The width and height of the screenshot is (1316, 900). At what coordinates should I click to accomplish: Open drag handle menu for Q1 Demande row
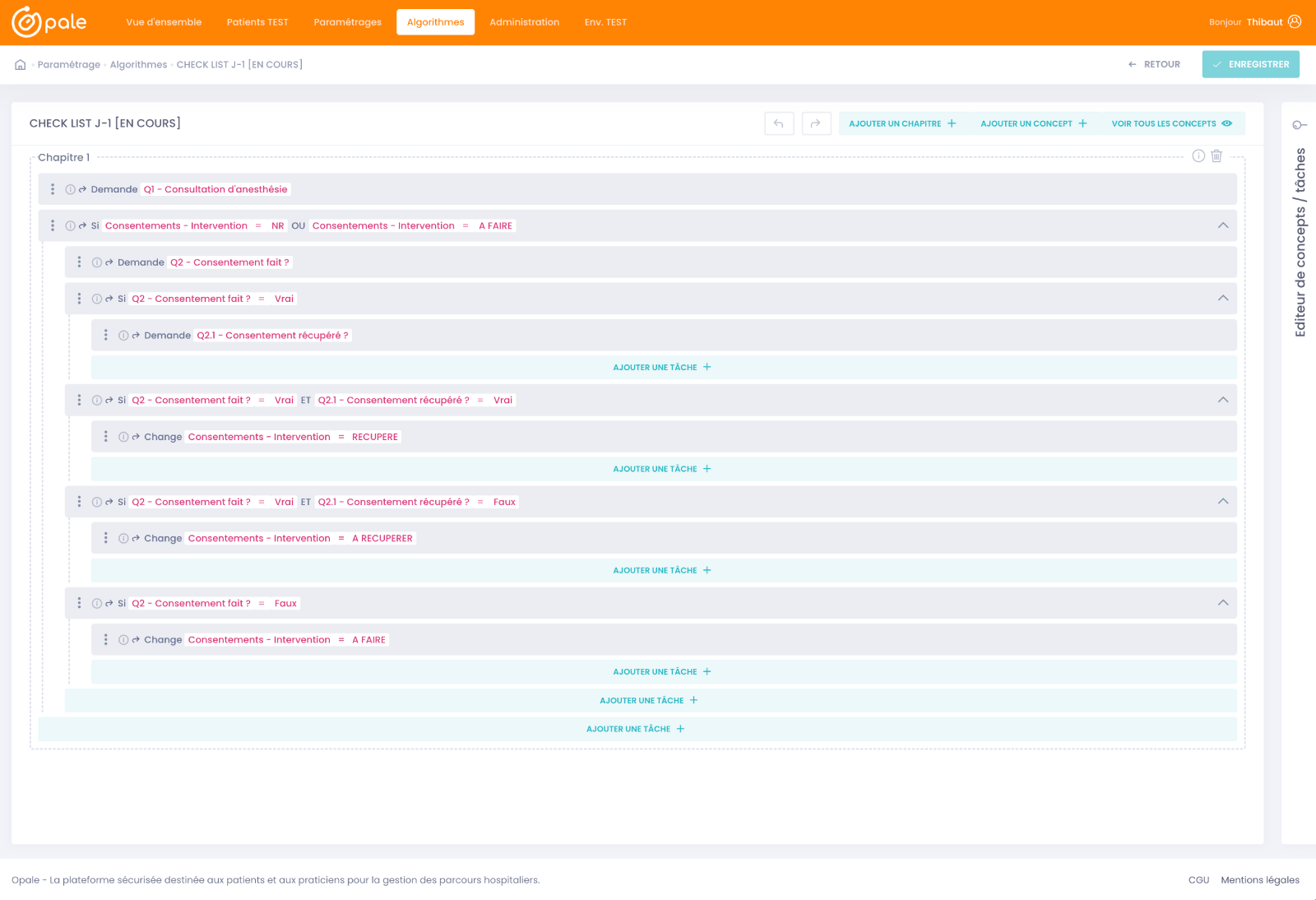(53, 189)
